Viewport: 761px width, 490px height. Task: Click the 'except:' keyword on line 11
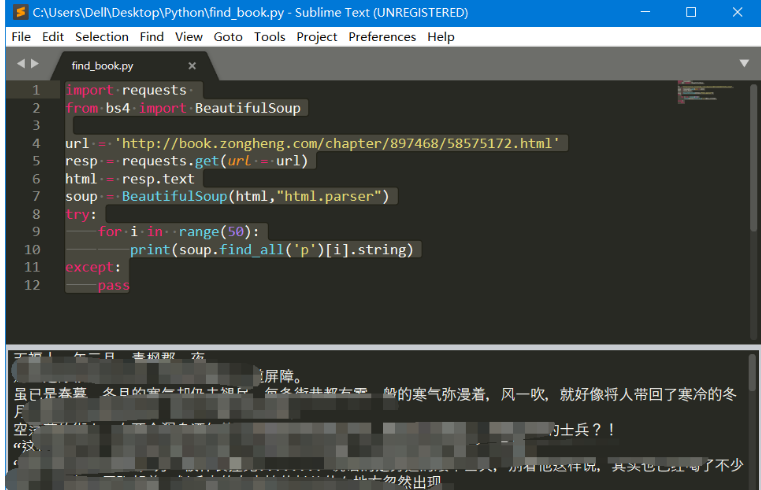click(x=93, y=267)
